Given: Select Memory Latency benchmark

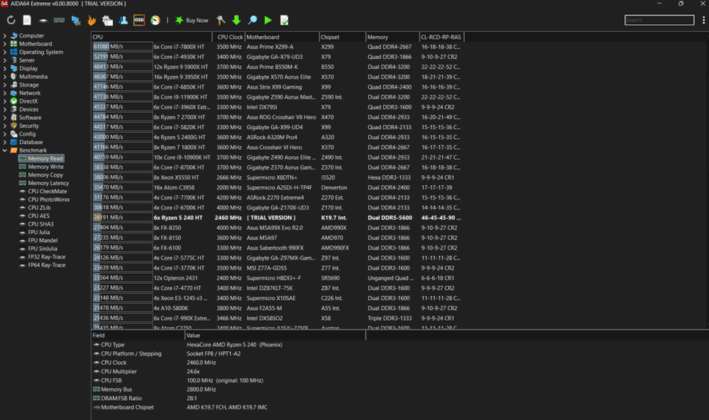Looking at the screenshot, I should 48,183.
